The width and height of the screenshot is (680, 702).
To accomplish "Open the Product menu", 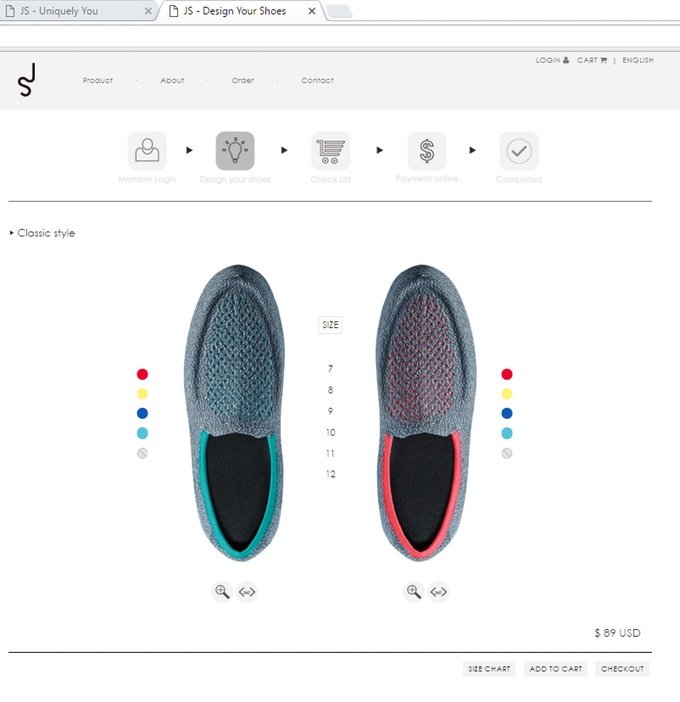I will pyautogui.click(x=98, y=81).
